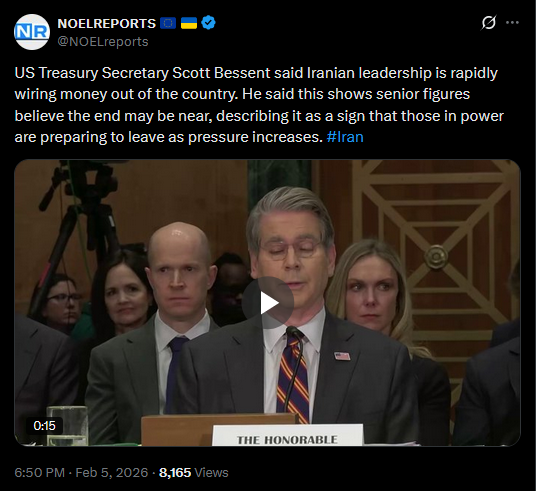Viewport: 536px width, 491px height.
Task: Open the @NOELreports handle link
Action: click(103, 42)
